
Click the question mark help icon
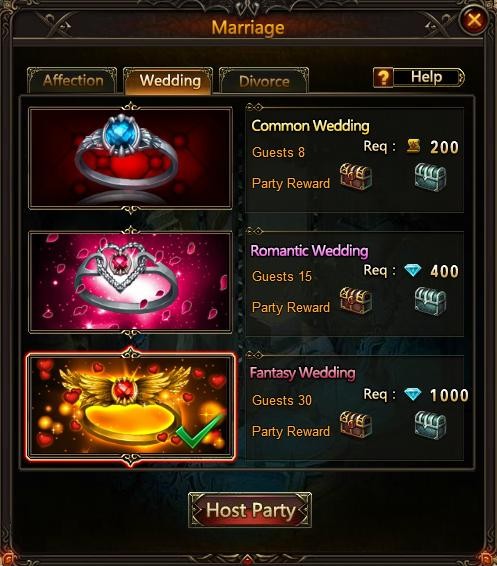click(383, 77)
